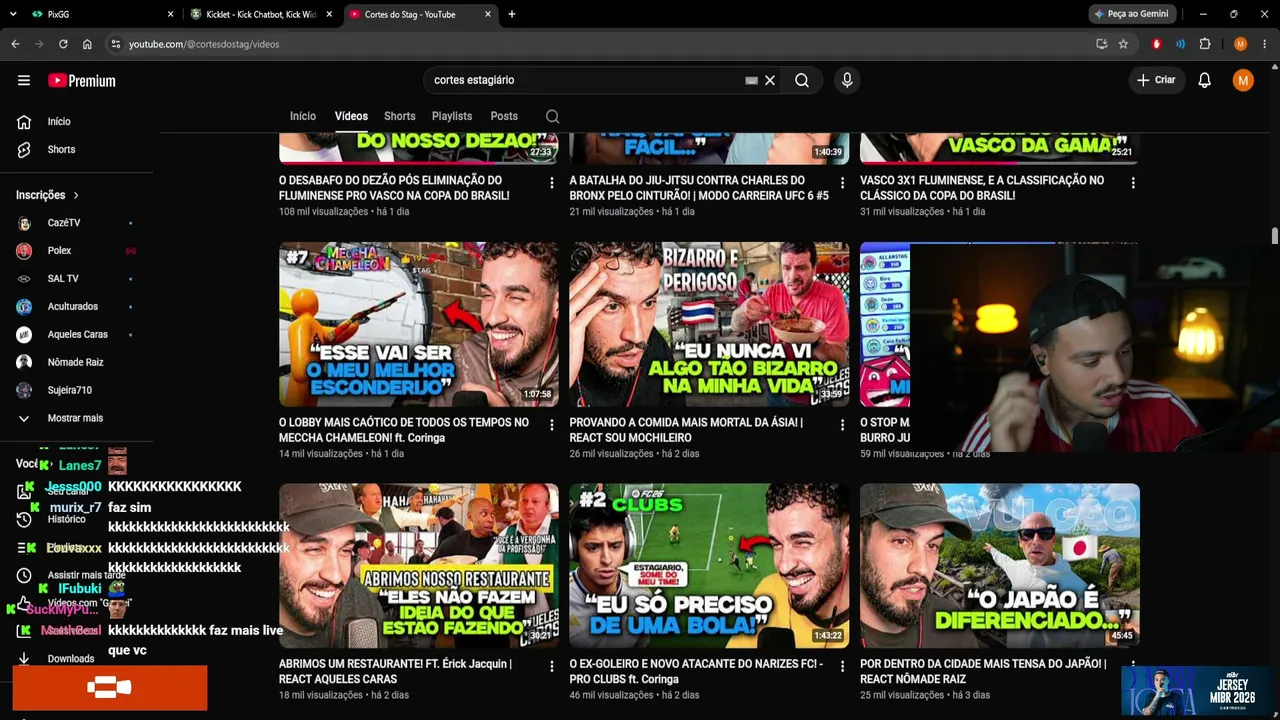Image resolution: width=1280 pixels, height=720 pixels.
Task: Search within the channel using the magnifier
Action: pyautogui.click(x=552, y=117)
